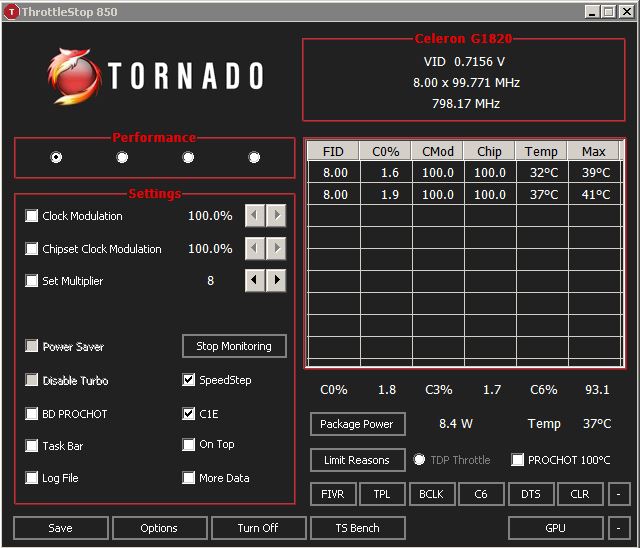
Task: Check the More Data option
Action: [x=188, y=478]
